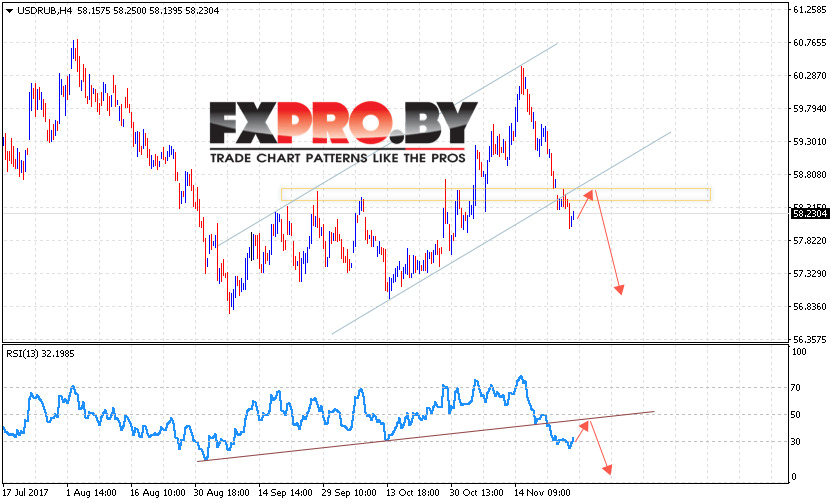Click the 57.8220 price axis label

click(x=809, y=241)
